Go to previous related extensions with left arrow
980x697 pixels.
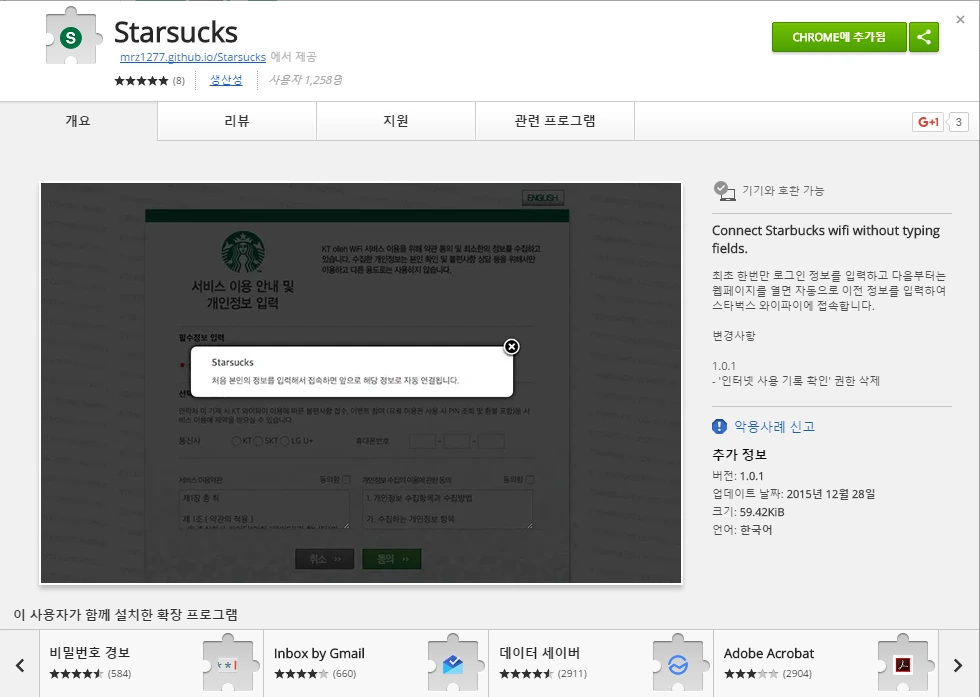click(20, 665)
